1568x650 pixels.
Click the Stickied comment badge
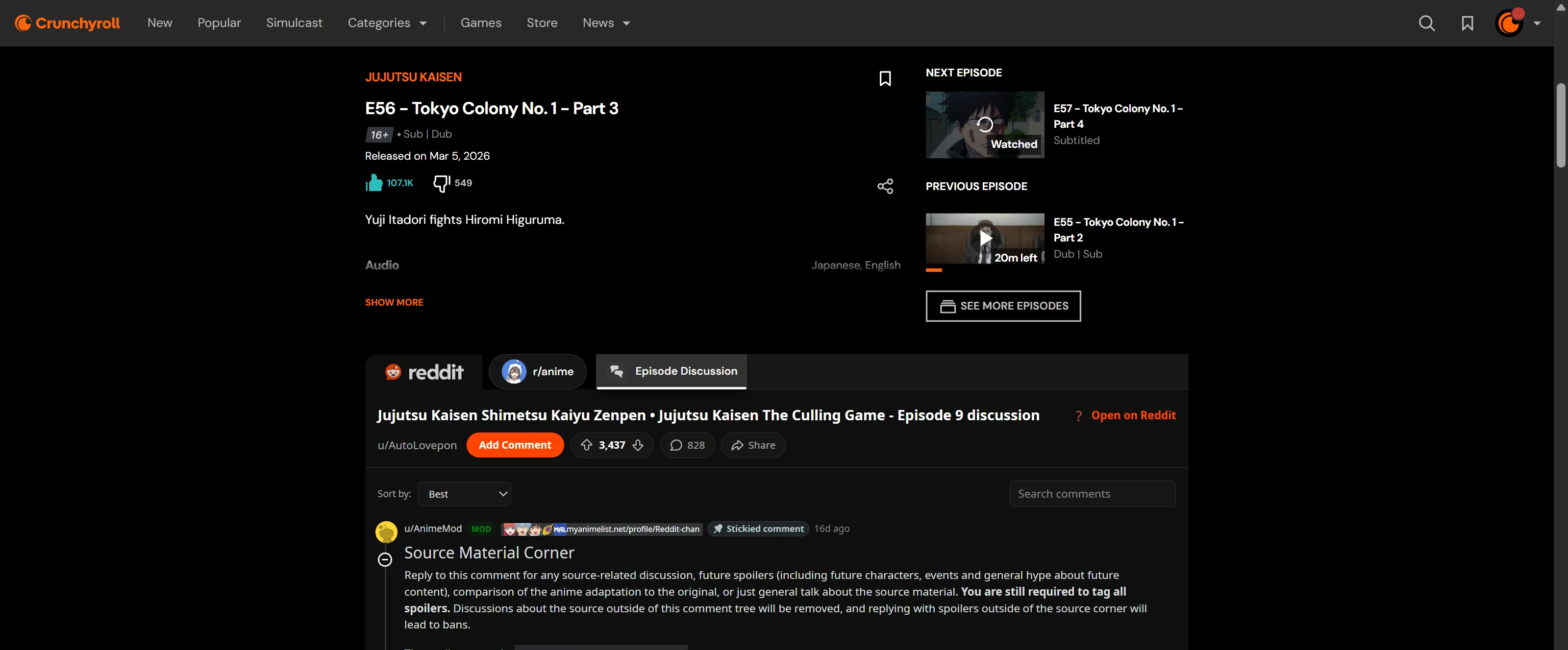coord(758,529)
